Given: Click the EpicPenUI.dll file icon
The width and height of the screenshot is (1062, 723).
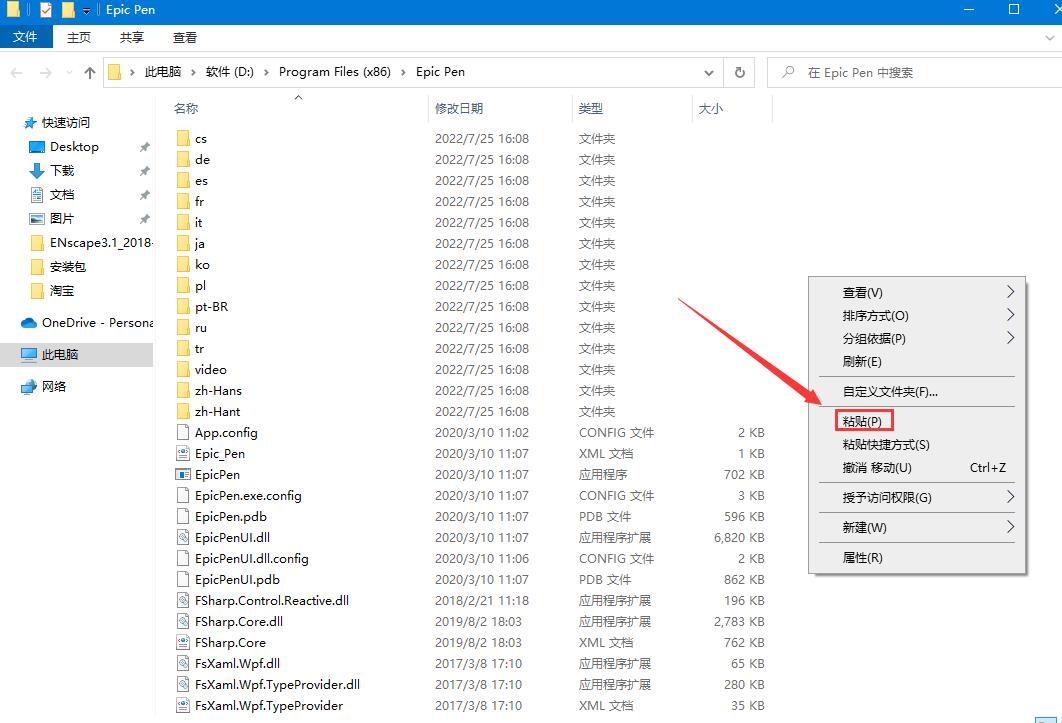Looking at the screenshot, I should [183, 538].
